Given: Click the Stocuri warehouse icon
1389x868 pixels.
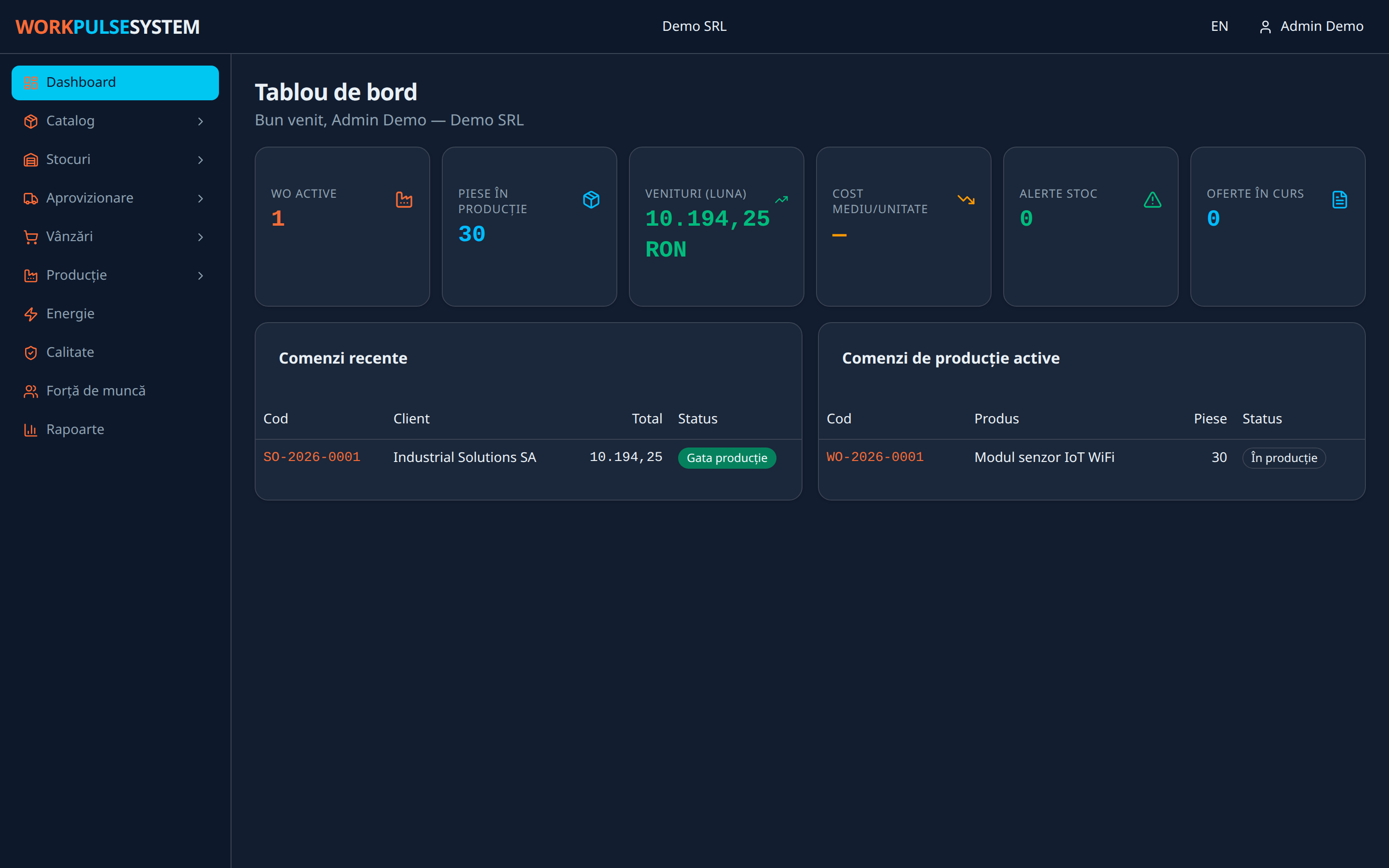Looking at the screenshot, I should (31, 160).
